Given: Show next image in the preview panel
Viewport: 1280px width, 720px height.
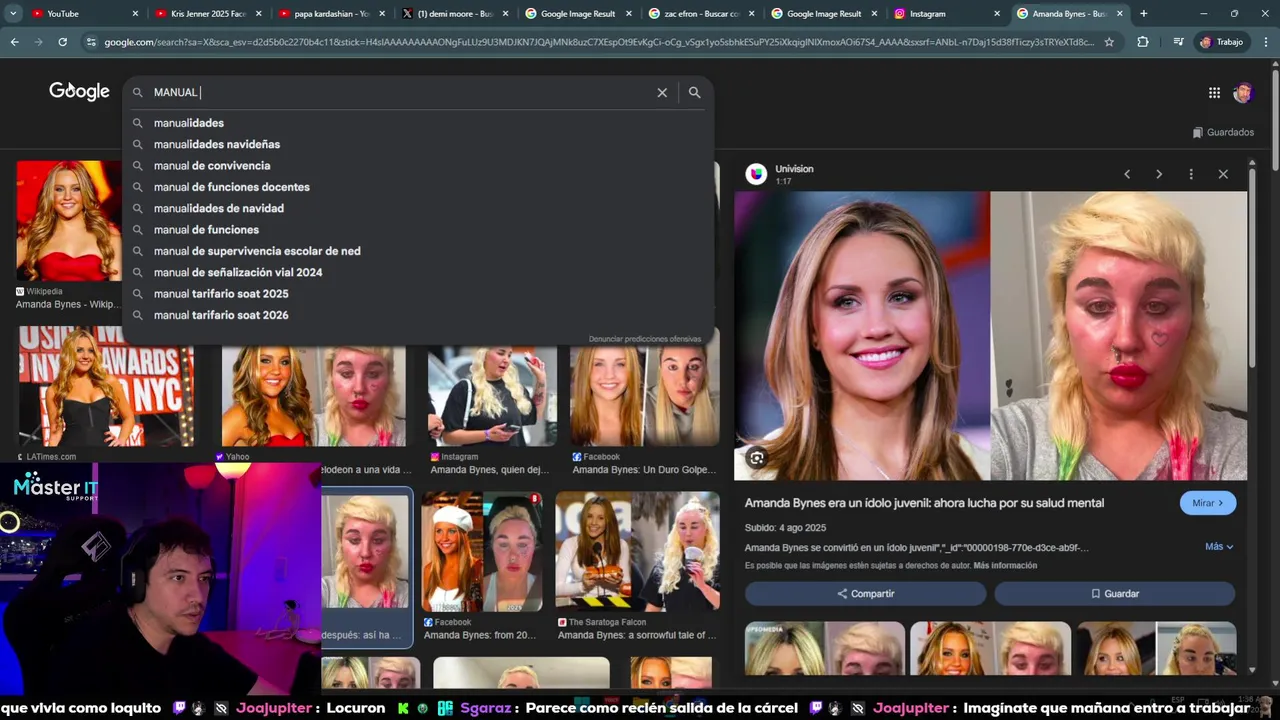Looking at the screenshot, I should (x=1159, y=174).
